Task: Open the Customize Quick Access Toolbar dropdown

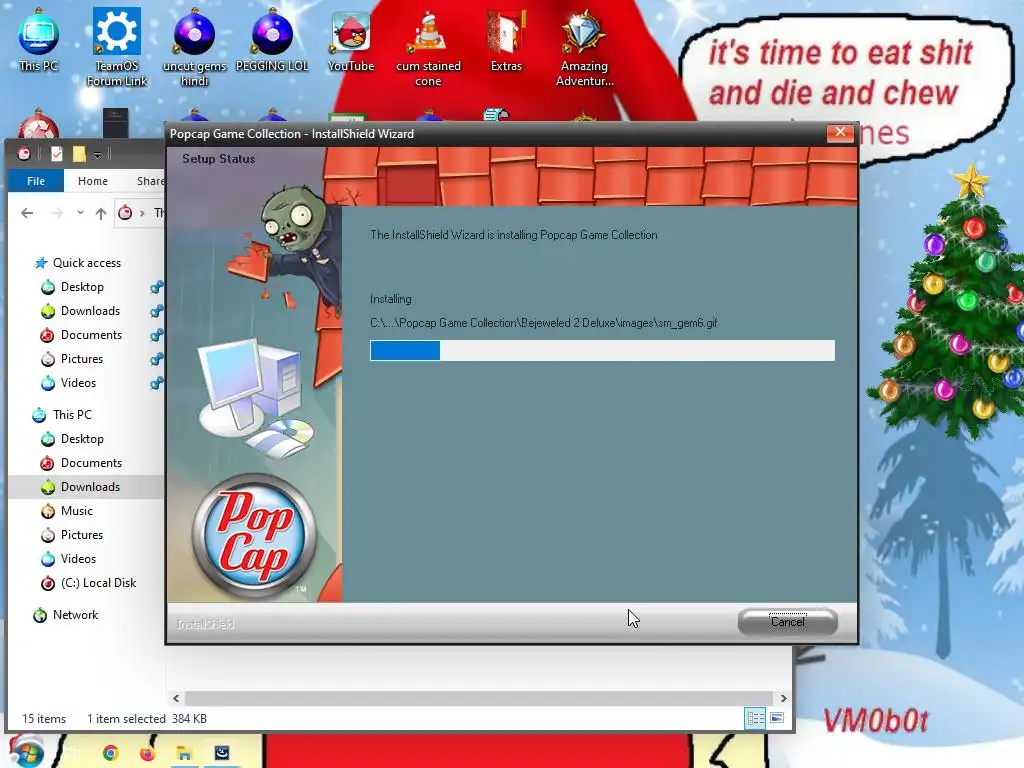Action: point(97,155)
